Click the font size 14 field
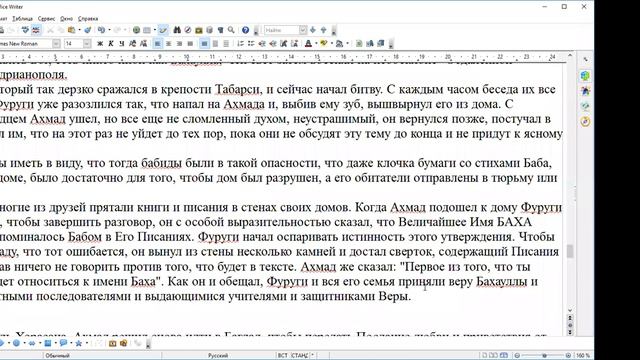Screen dimensions: 640x360 (73, 43)
